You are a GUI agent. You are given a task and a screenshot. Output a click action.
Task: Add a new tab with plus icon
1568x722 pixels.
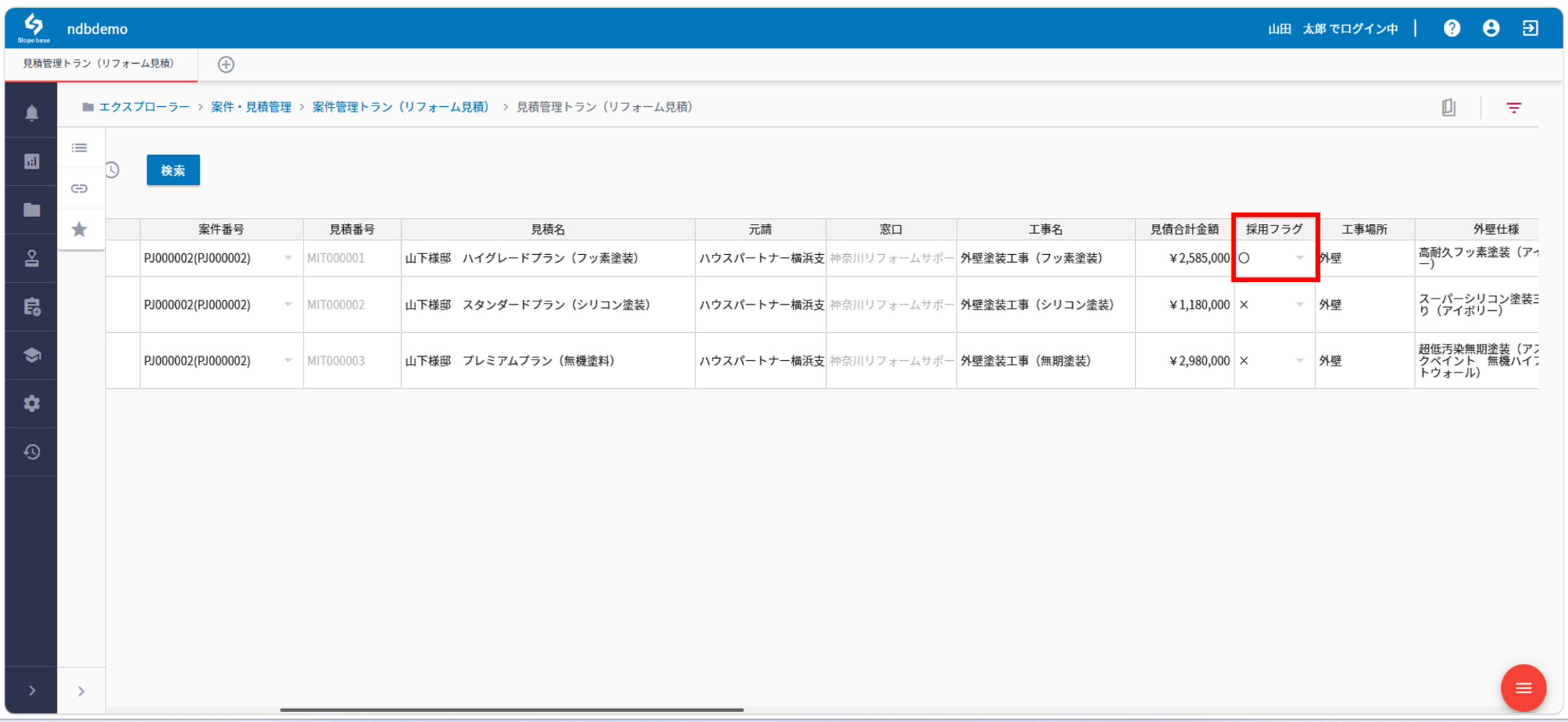coord(226,65)
